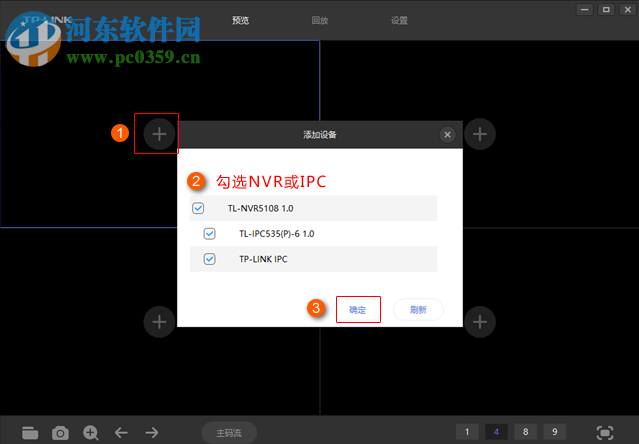Close the main application window
Screen dimensions: 639x444
coord(628,10)
